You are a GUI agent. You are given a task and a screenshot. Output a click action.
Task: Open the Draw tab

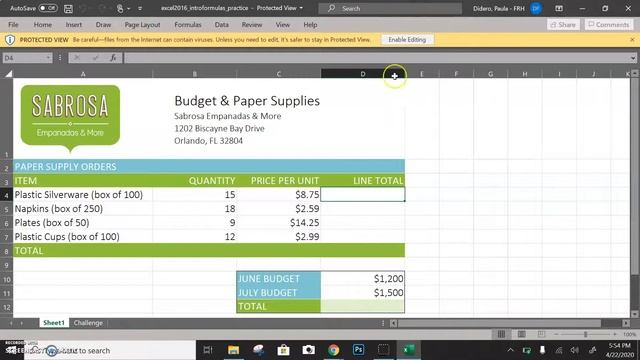103,25
